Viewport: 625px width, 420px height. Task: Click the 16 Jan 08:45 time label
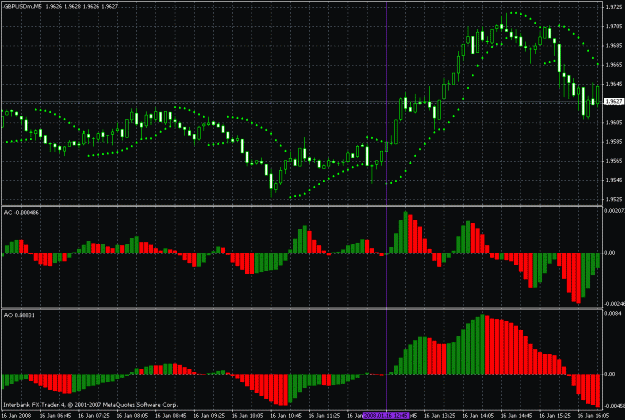click(171, 416)
